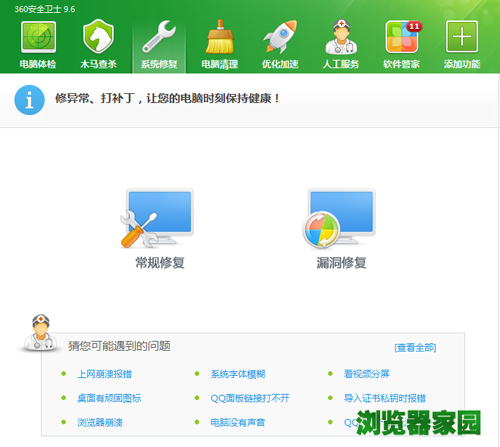The image size is (500, 447).
Task: Open 电脑没有声音 link
Action: click(238, 422)
